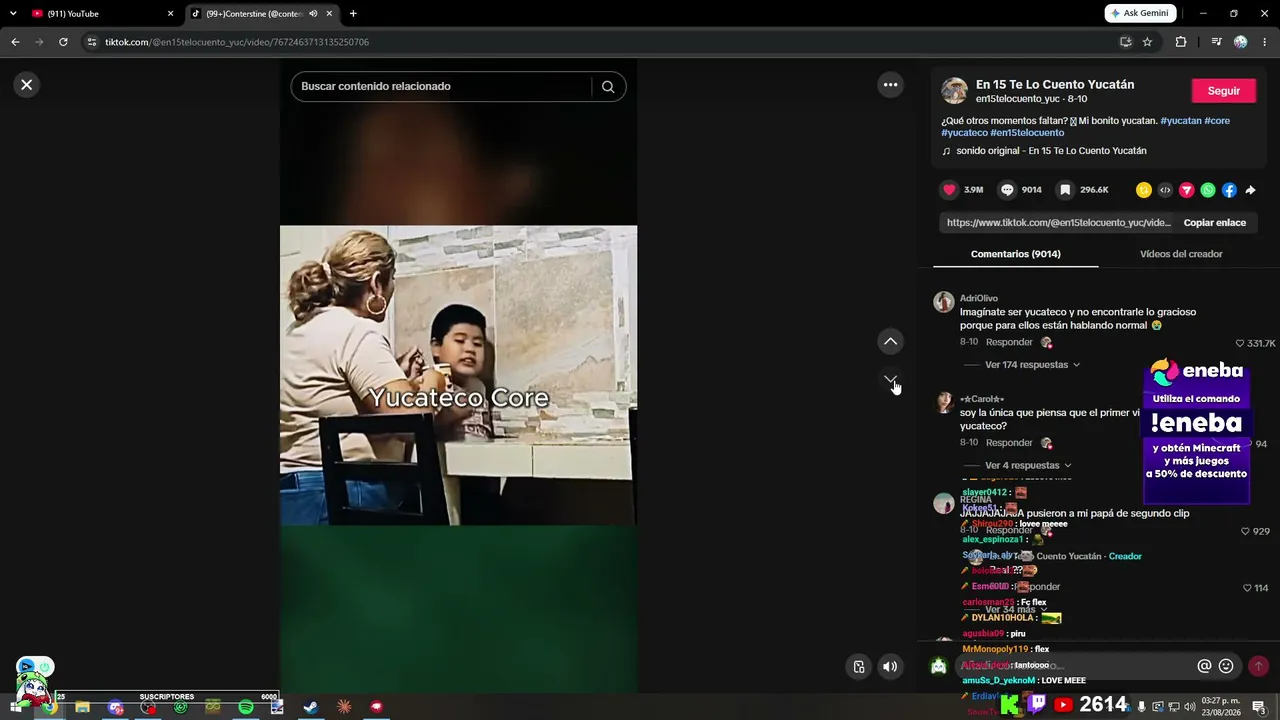Toggle the auto-scroll button beside volume
The width and height of the screenshot is (1280, 720).
pos(858,667)
